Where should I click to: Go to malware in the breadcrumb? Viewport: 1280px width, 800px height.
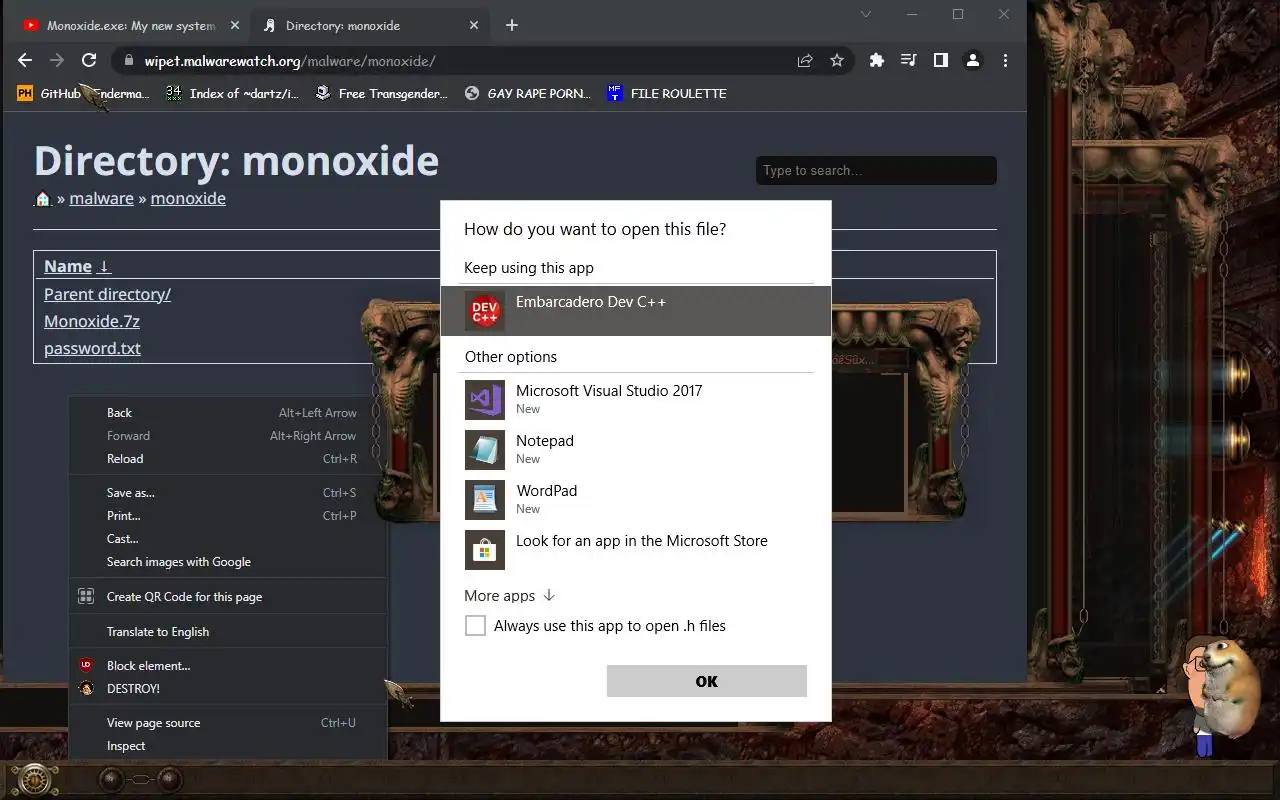pos(101,198)
